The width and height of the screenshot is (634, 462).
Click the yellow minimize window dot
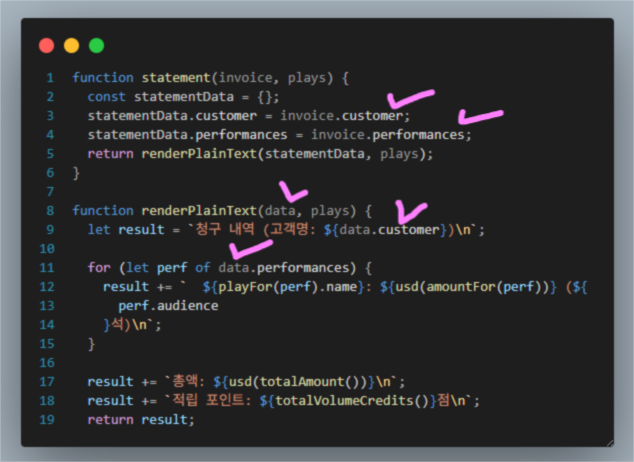pos(72,45)
